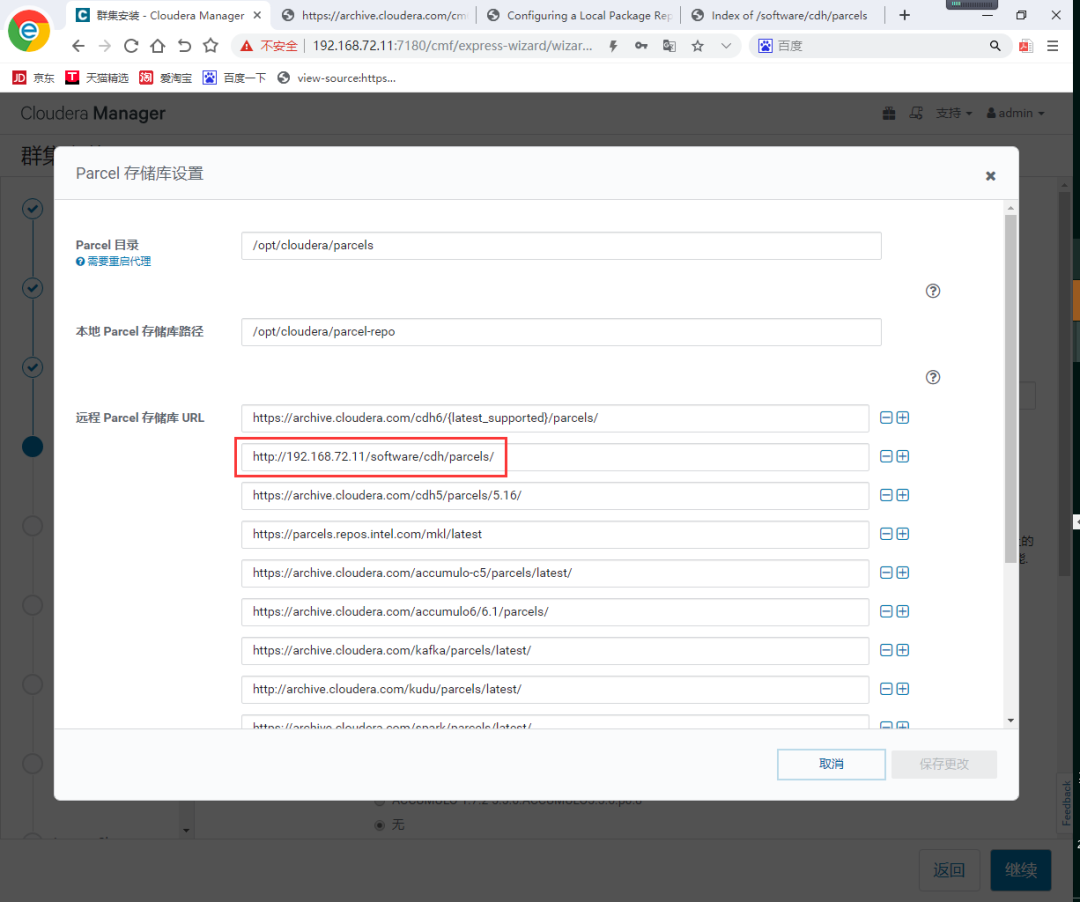Screen dimensions: 1080x902
Task: Open the 京东 bookmark
Action: pos(33,78)
